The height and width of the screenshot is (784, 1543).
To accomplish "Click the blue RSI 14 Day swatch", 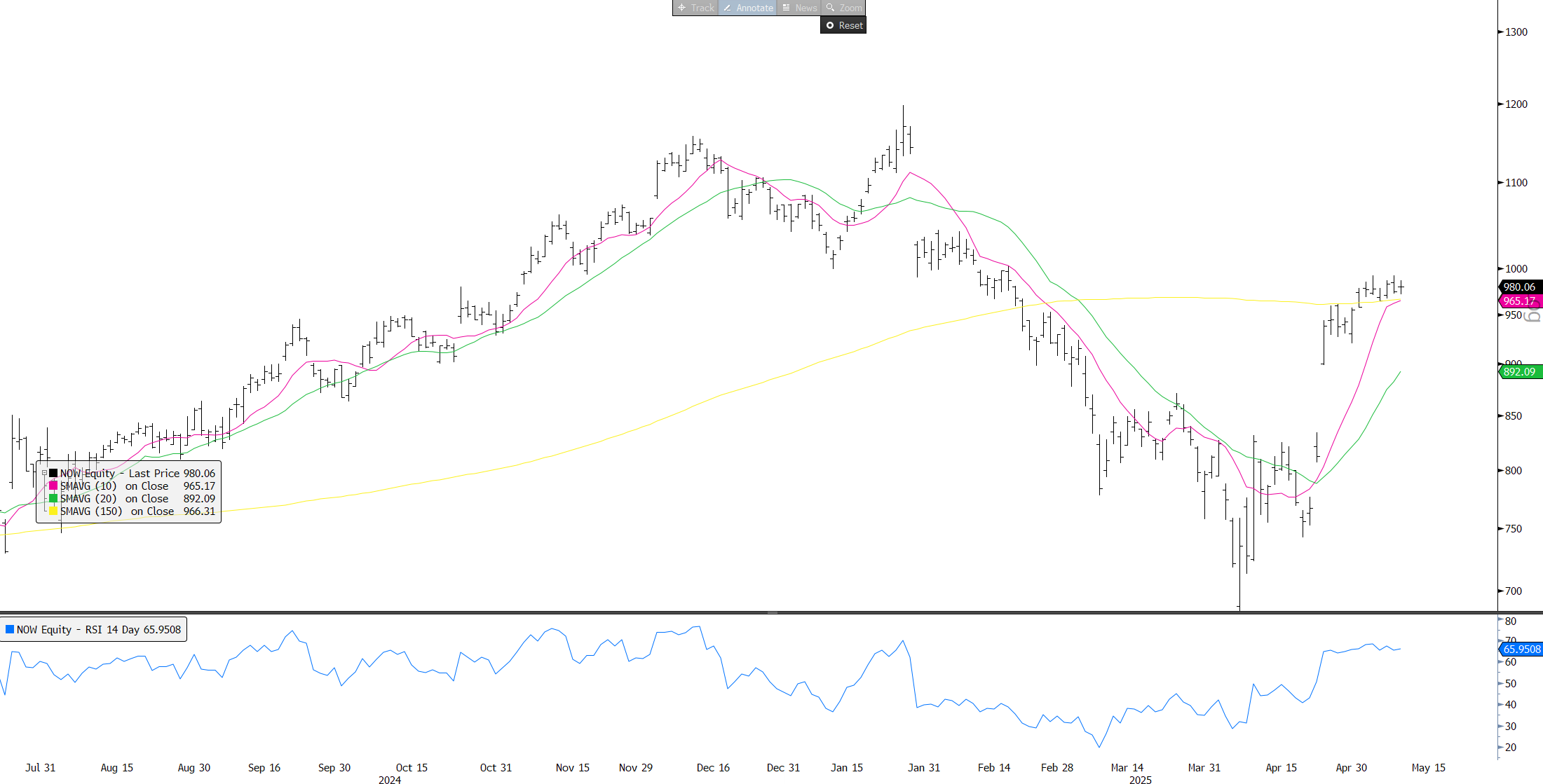I will click(10, 629).
